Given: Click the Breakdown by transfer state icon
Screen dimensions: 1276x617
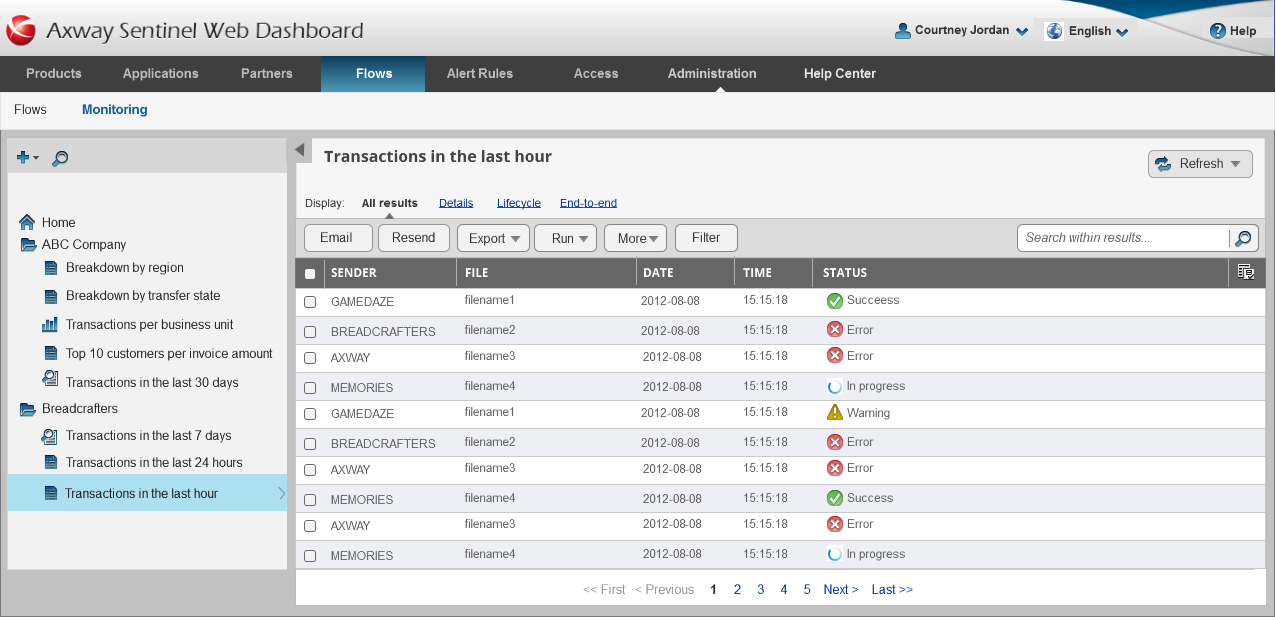Looking at the screenshot, I should tap(51, 297).
